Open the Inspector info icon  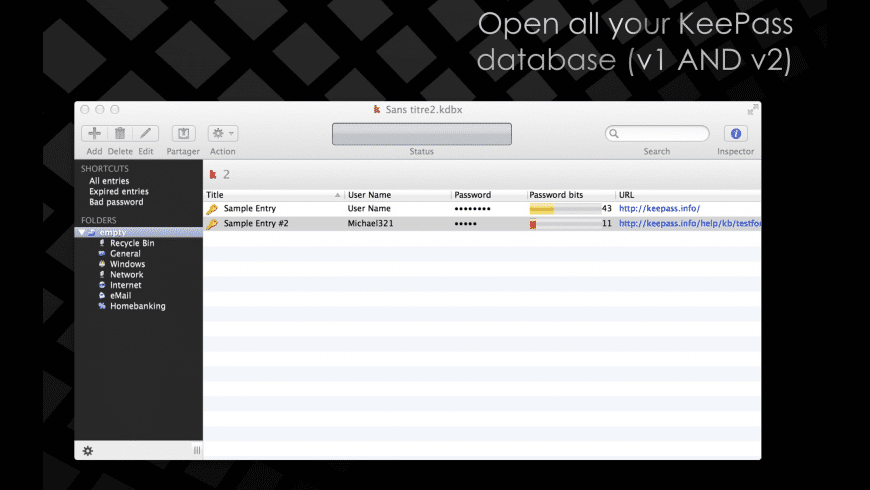[x=736, y=133]
